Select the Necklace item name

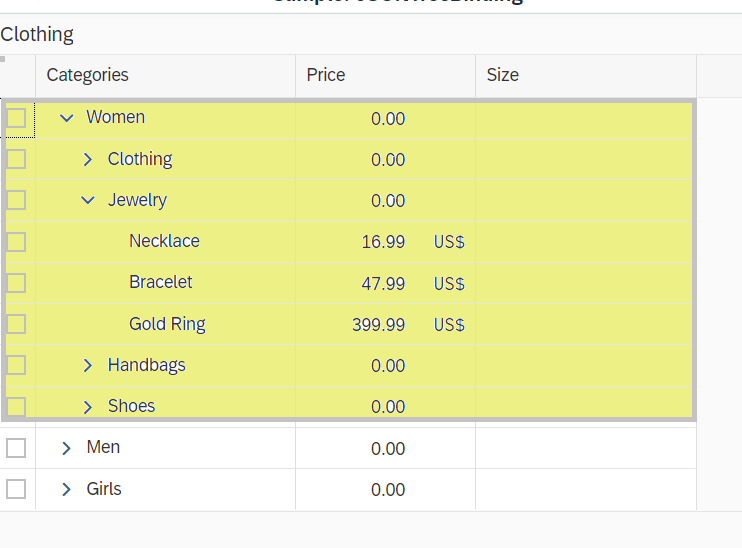click(164, 242)
